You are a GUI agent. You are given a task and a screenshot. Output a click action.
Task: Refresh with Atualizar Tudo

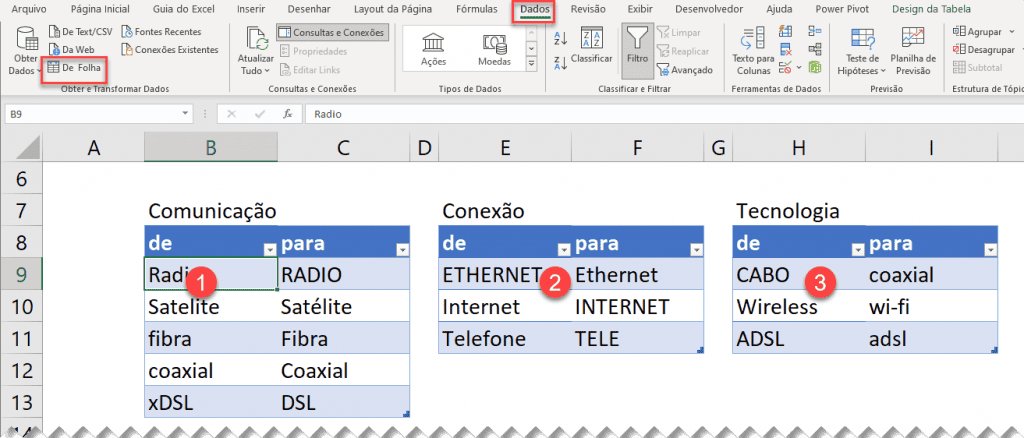pos(255,51)
